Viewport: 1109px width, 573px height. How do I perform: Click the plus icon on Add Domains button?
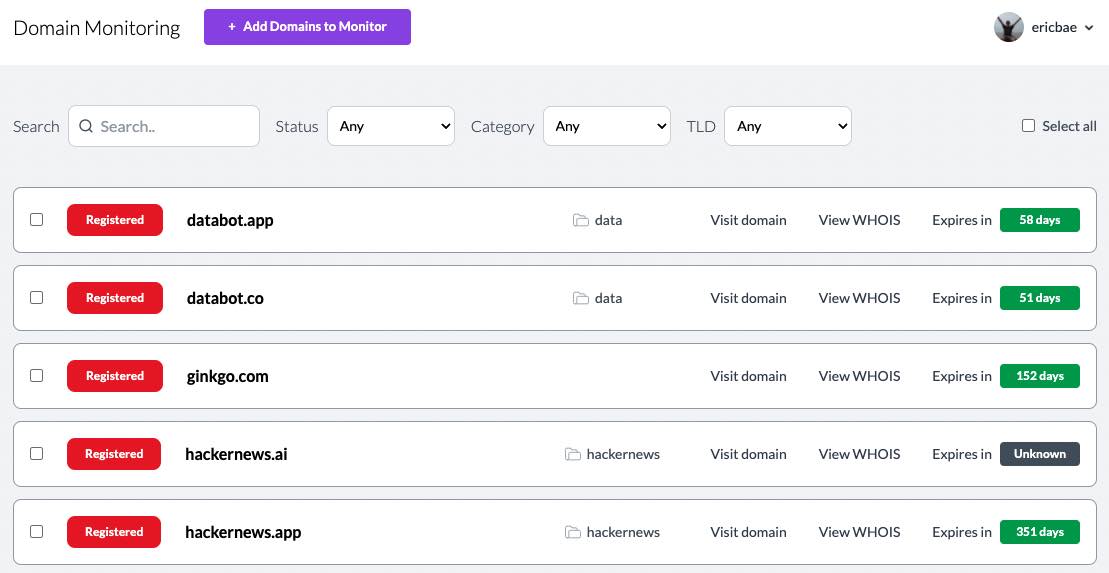coord(232,27)
